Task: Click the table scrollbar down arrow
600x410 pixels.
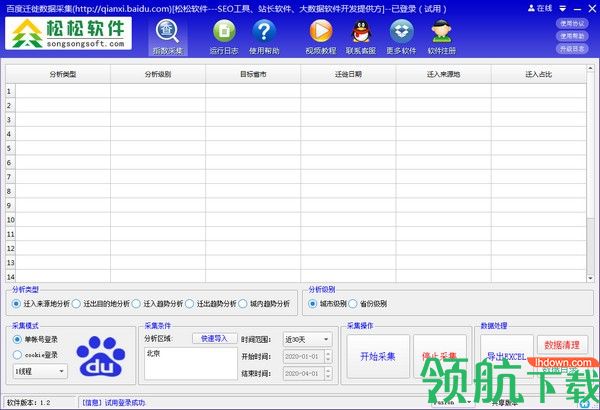Action: (590, 278)
